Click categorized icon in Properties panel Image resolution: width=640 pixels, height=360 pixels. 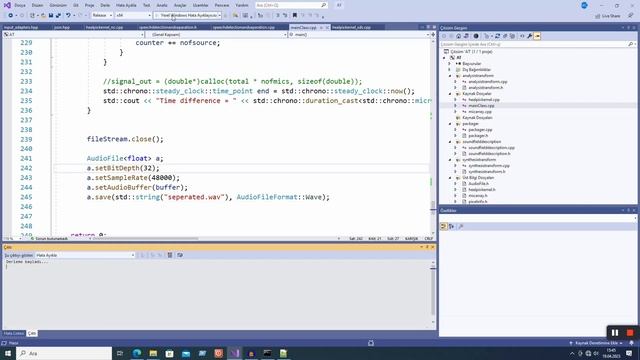pos(444,226)
